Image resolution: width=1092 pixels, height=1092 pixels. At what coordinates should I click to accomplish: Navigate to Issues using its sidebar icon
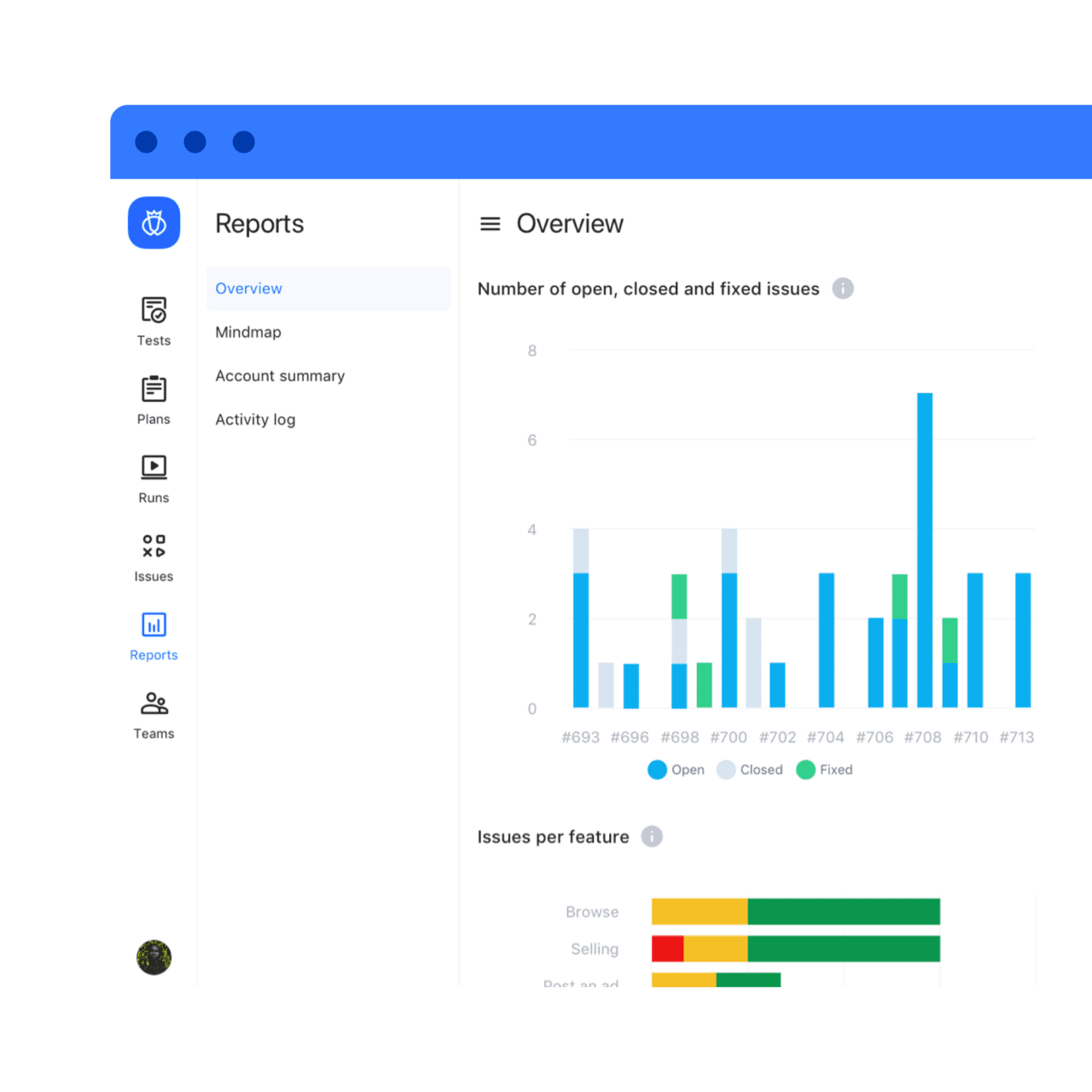[x=154, y=545]
